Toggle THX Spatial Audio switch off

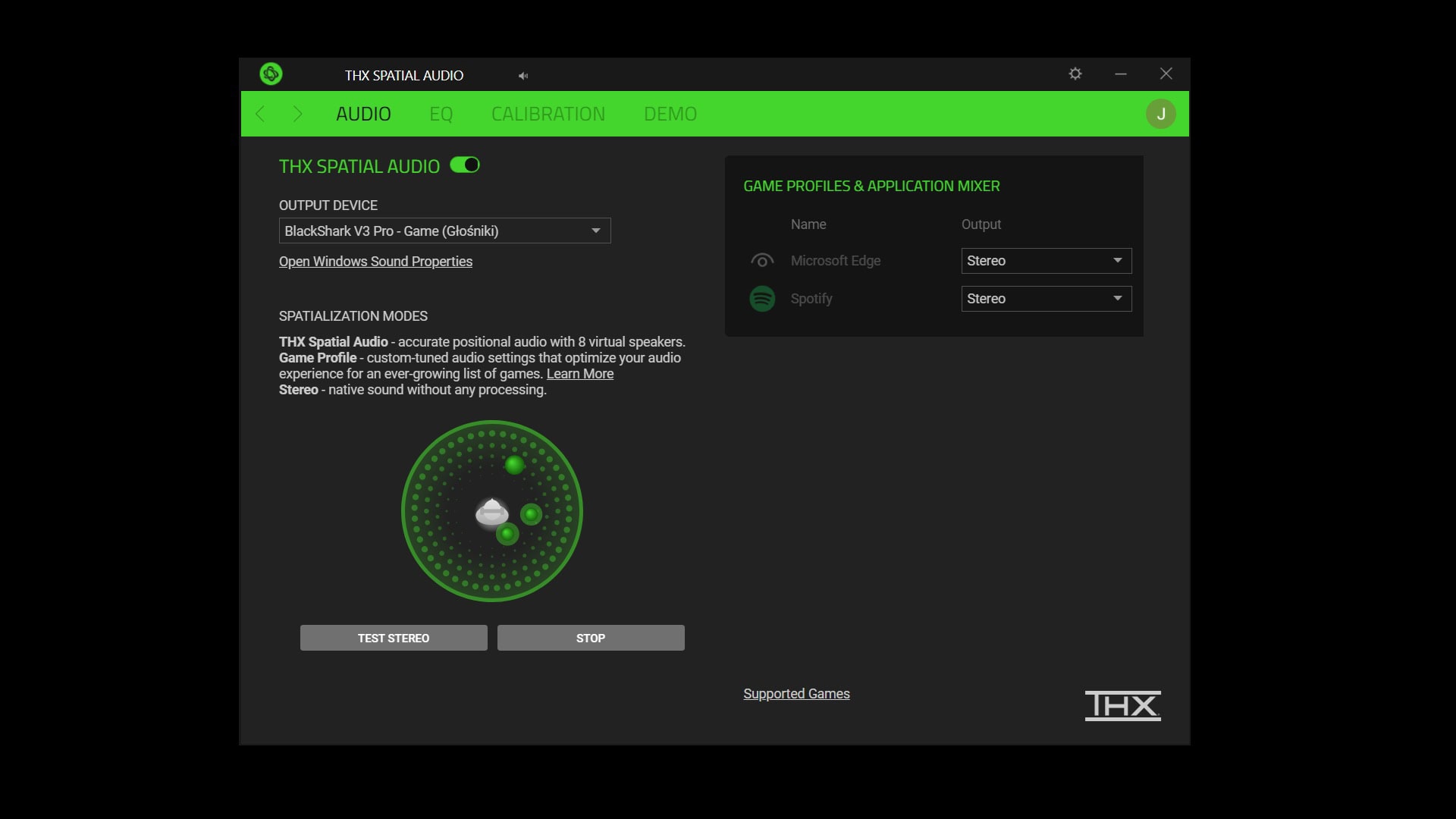(x=465, y=165)
